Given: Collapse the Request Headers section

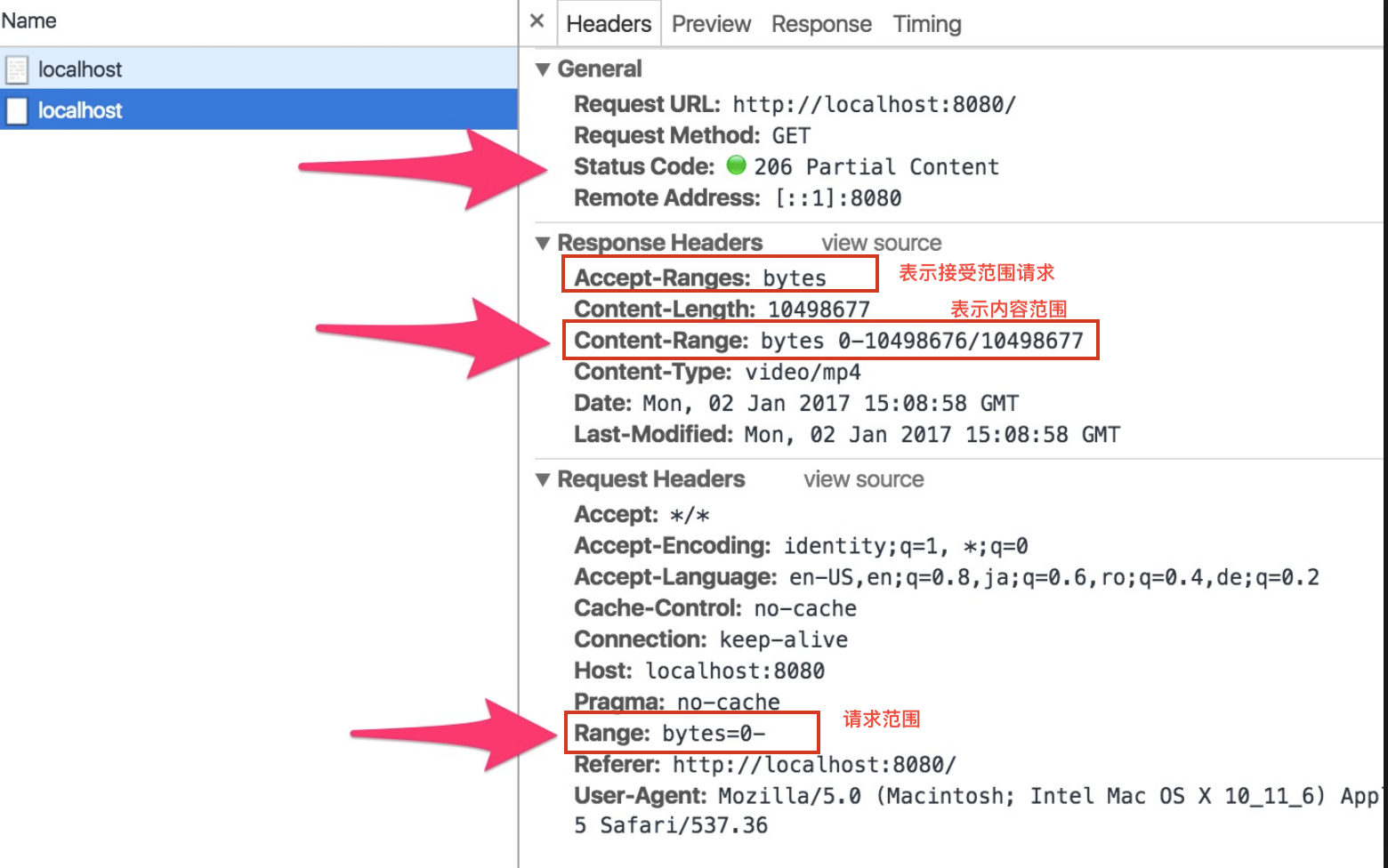Looking at the screenshot, I should 543,479.
